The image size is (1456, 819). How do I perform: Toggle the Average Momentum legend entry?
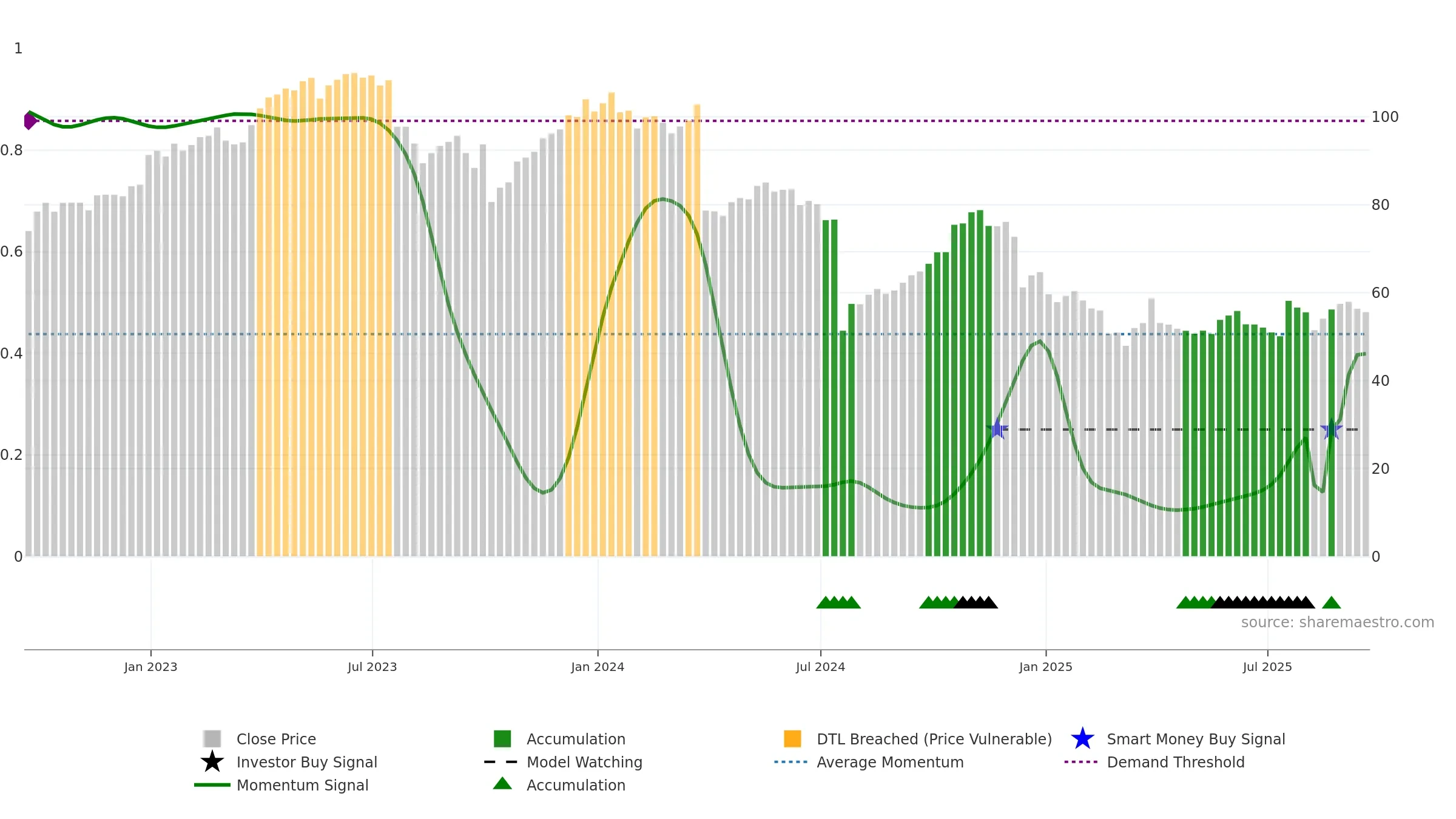point(890,762)
